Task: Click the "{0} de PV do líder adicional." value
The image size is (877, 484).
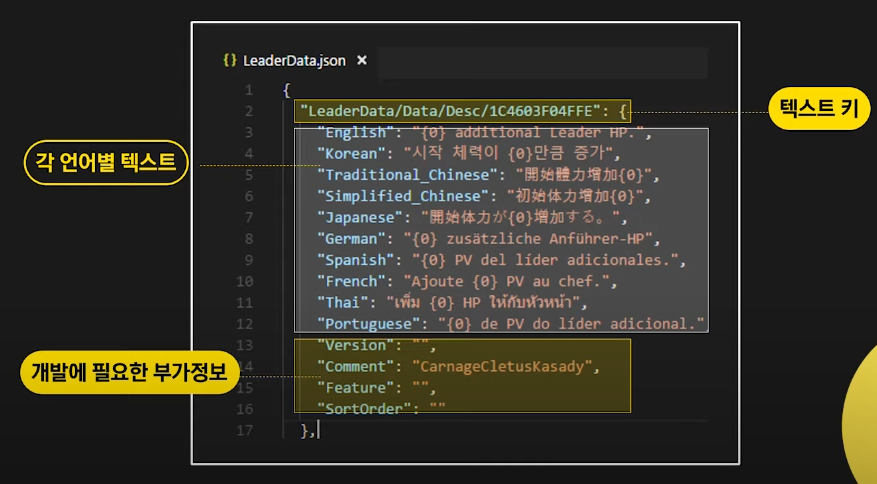Action: pyautogui.click(x=571, y=324)
